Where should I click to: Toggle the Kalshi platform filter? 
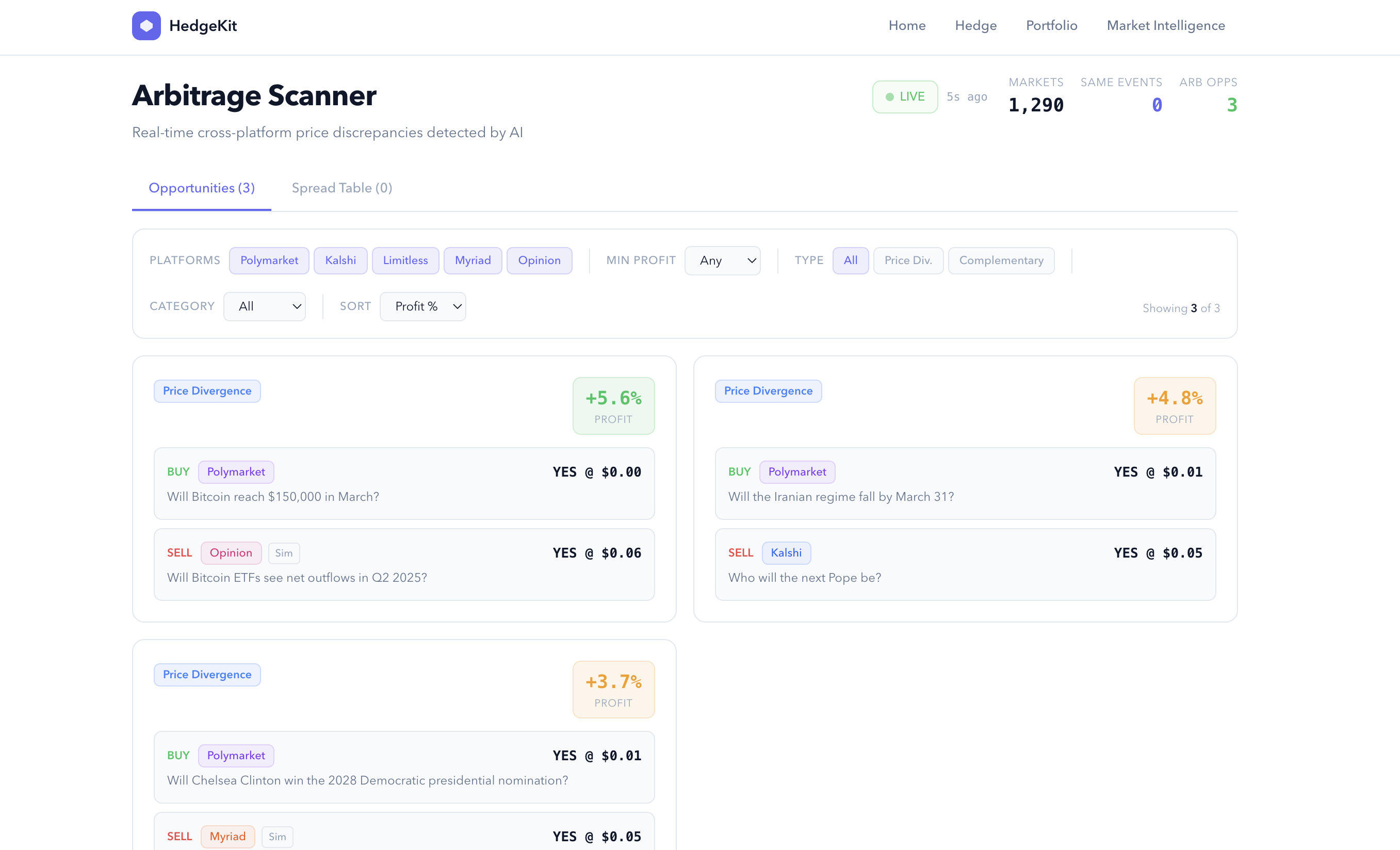click(x=340, y=260)
